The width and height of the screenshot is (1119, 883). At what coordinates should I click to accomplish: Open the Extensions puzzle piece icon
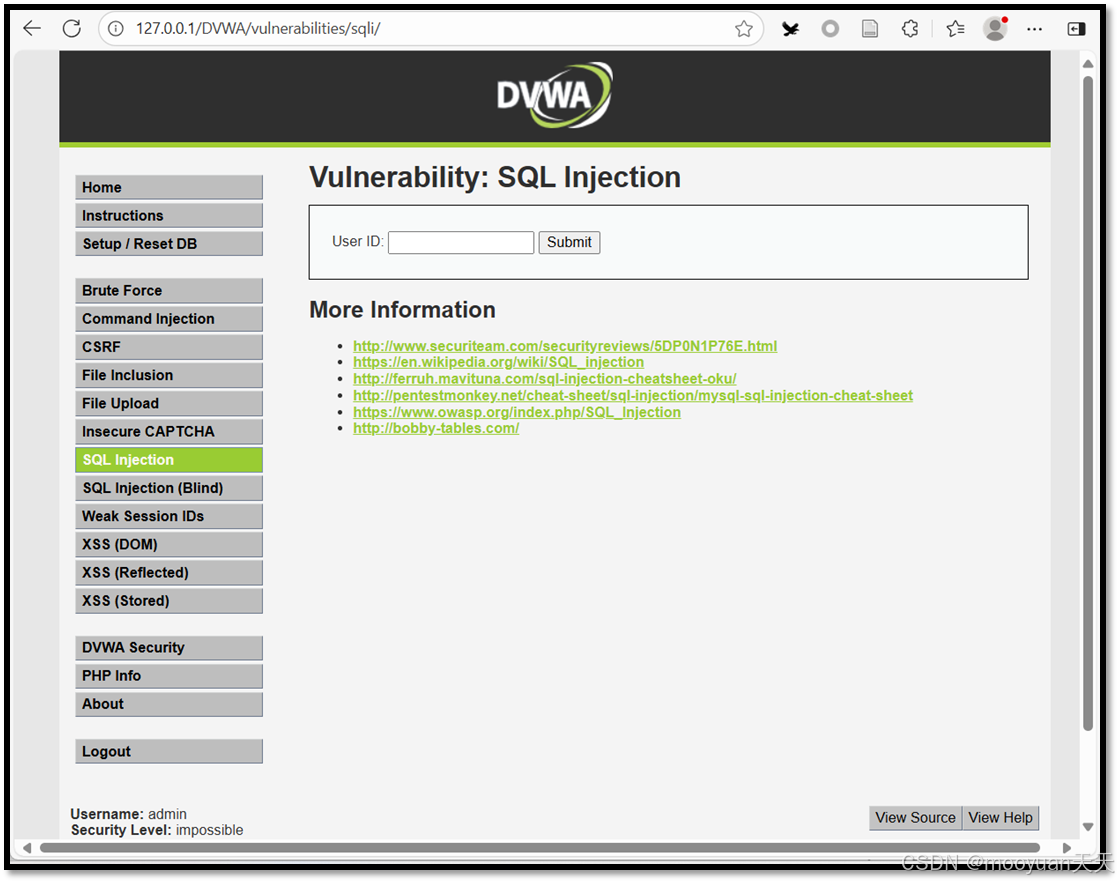coord(909,29)
